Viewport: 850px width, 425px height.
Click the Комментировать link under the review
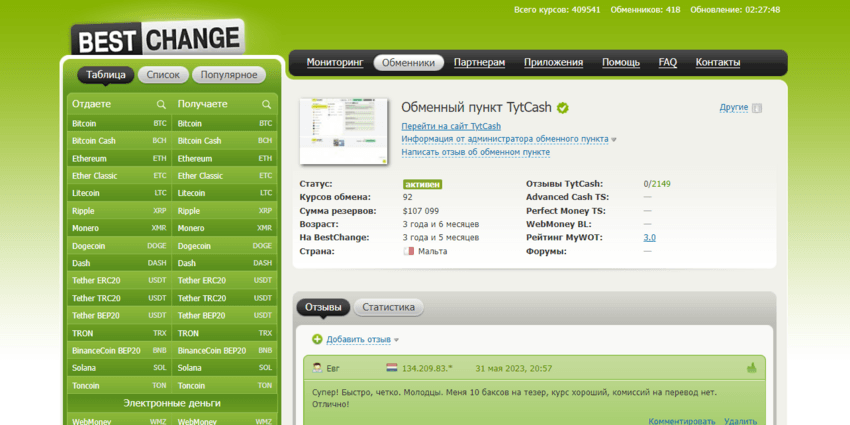coord(681,421)
